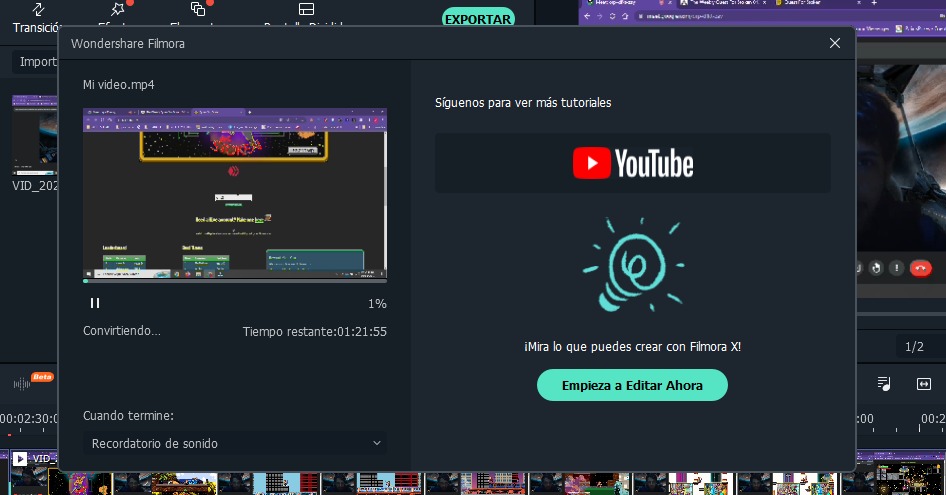946x495 pixels.
Task: Click the 1% progress value
Action: [x=377, y=304]
